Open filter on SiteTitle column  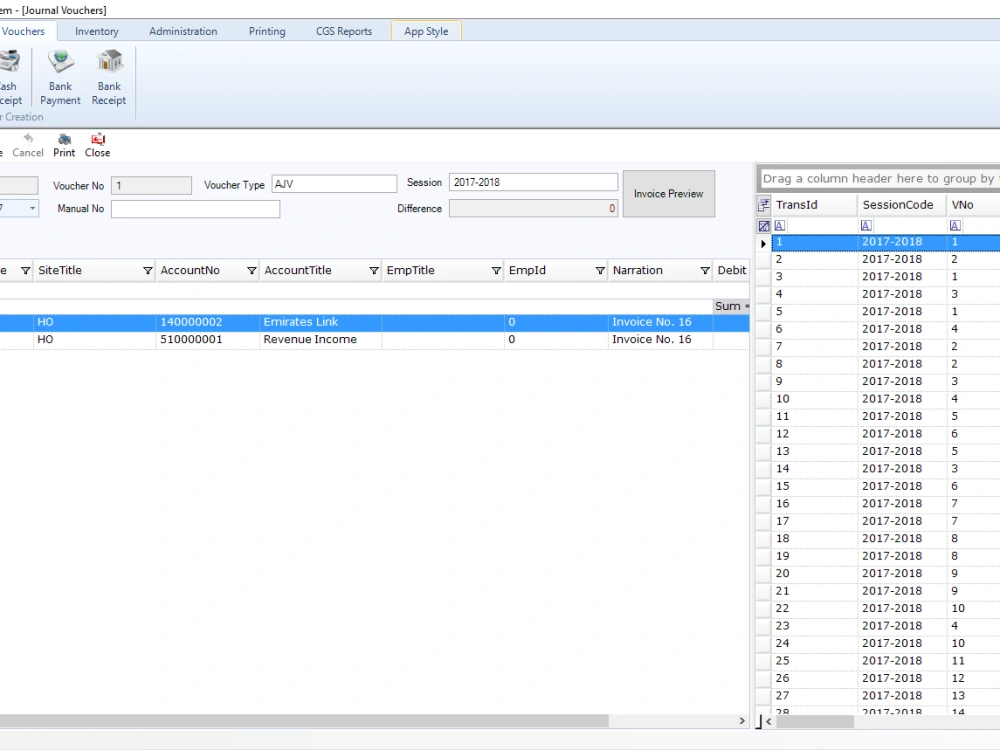pos(147,270)
